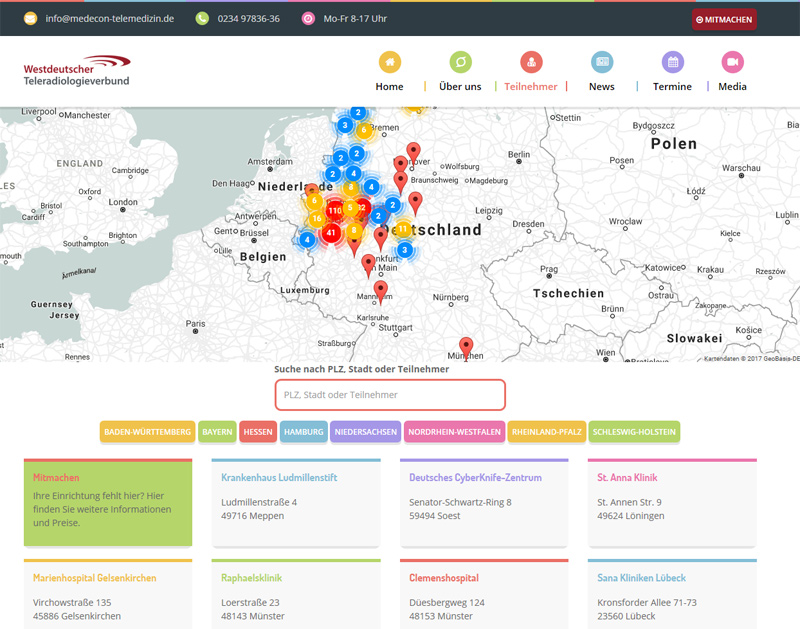
Task: Click the pink Media video camera icon
Action: tap(733, 62)
